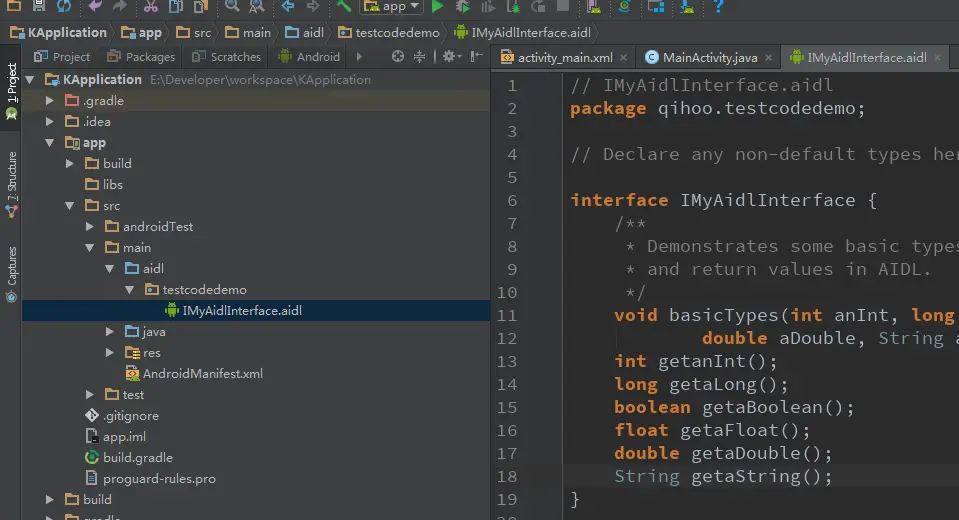Screen dimensions: 959x520
Task: Navigate Forward with the gray arrow
Action: 313,6
